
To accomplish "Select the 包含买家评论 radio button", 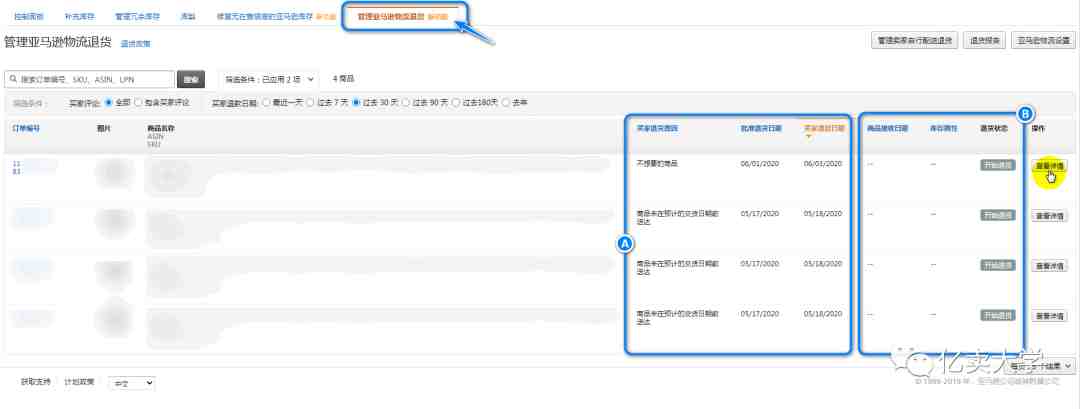I will (x=138, y=103).
